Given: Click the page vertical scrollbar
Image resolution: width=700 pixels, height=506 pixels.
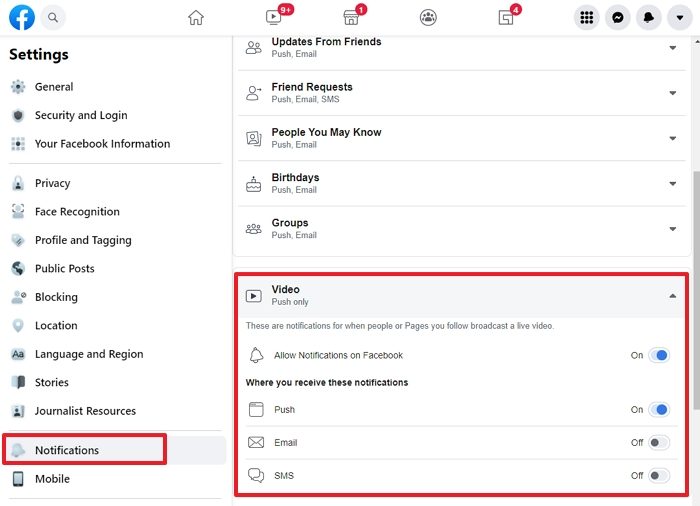Looking at the screenshot, I should pyautogui.click(x=696, y=290).
